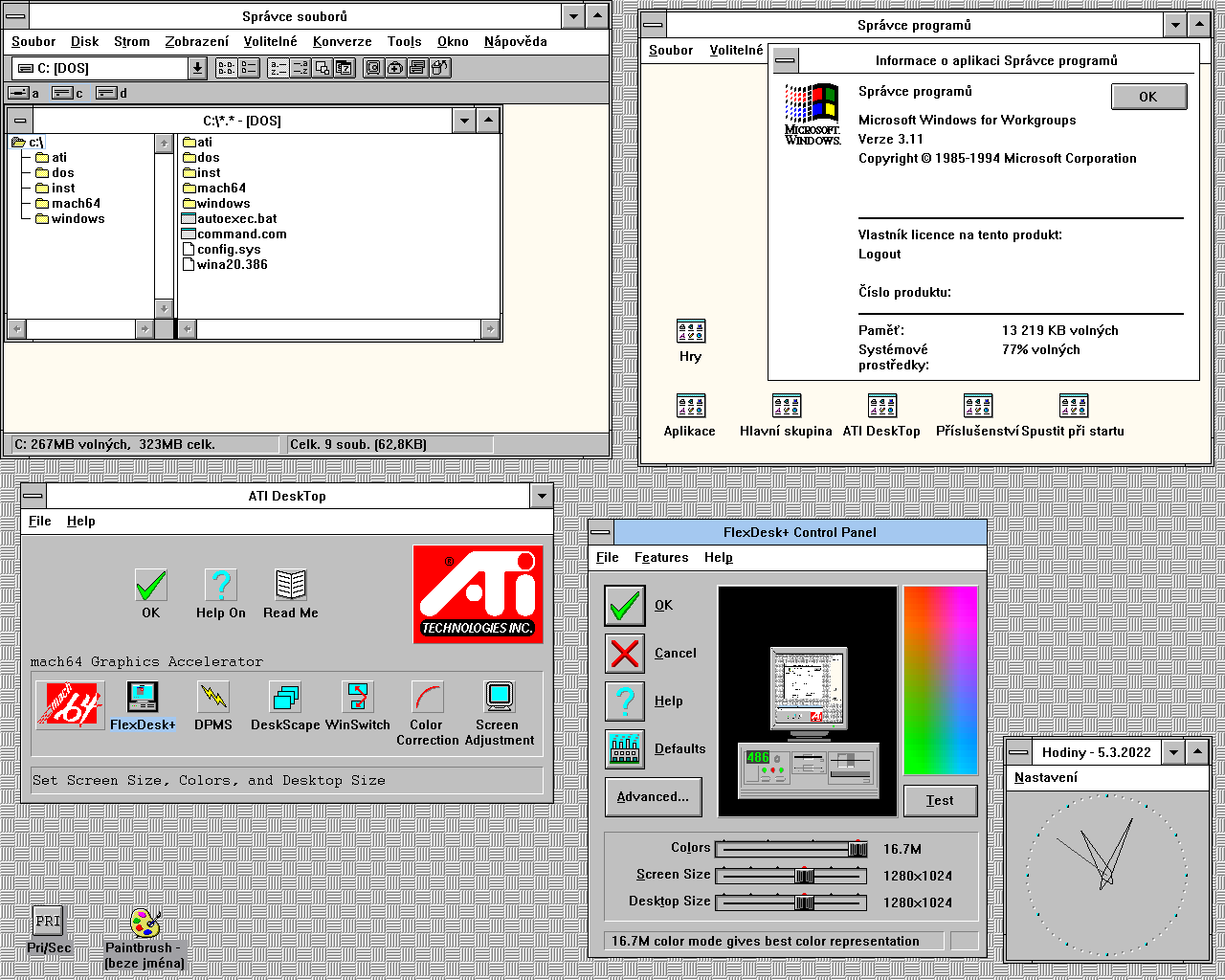Image resolution: width=1225 pixels, height=980 pixels.
Task: Open the FlexDesk+ icon in ATI DeskTop
Action: point(142,698)
